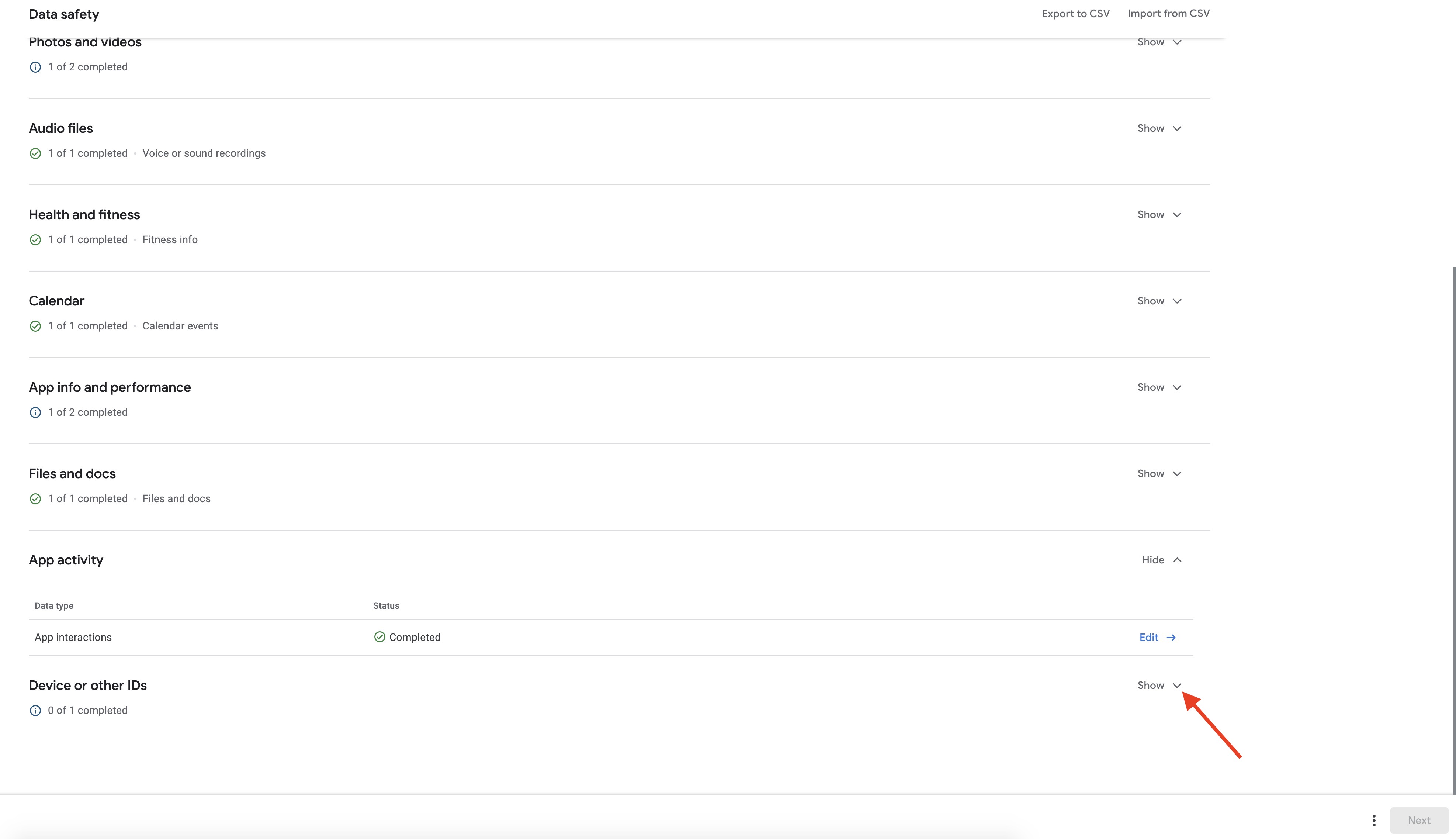Click 'Files and docs' subtitle text
The image size is (1456, 839).
click(x=176, y=499)
